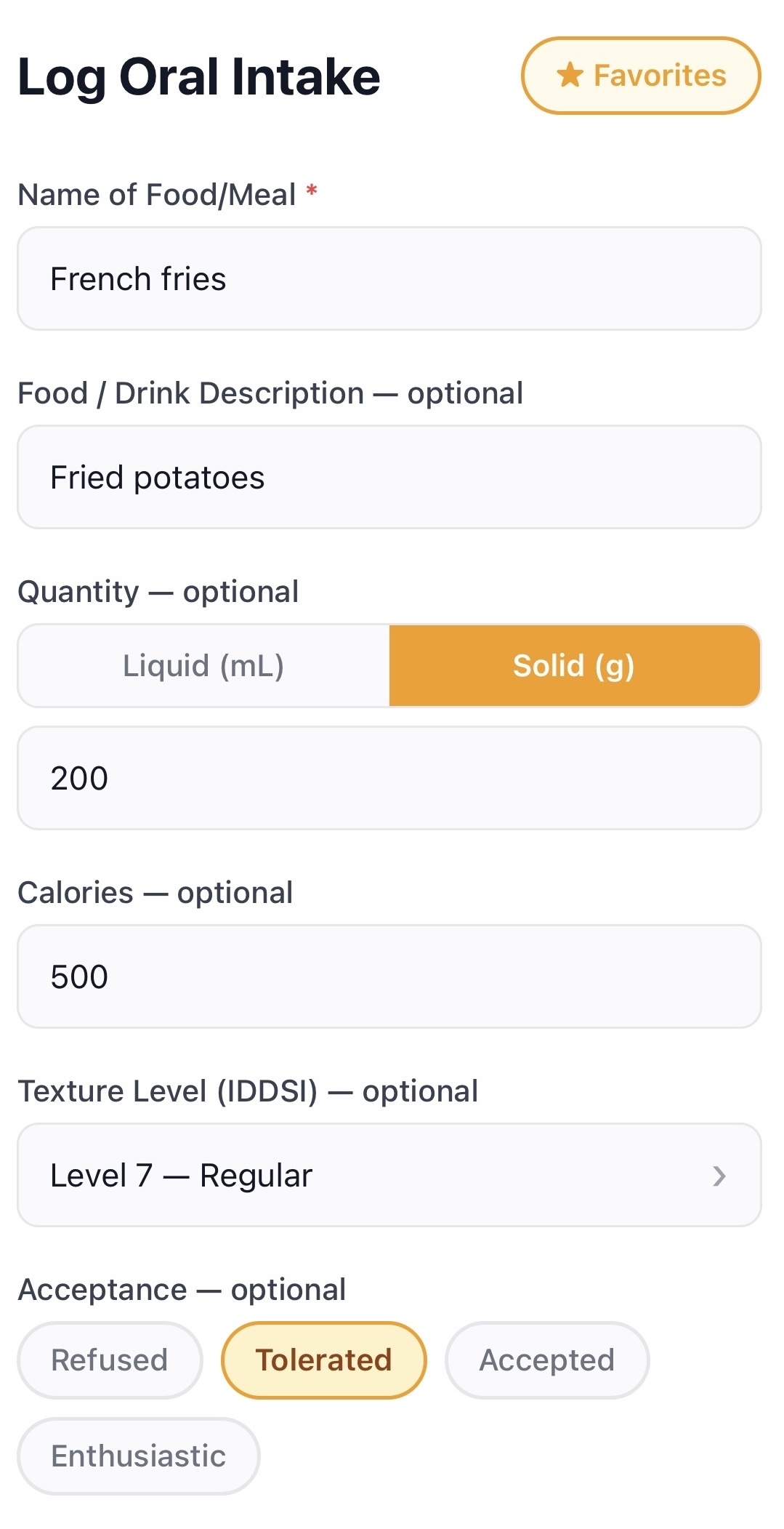784x1529 pixels.
Task: Choose the Tolerated acceptance chip
Action: [323, 1360]
